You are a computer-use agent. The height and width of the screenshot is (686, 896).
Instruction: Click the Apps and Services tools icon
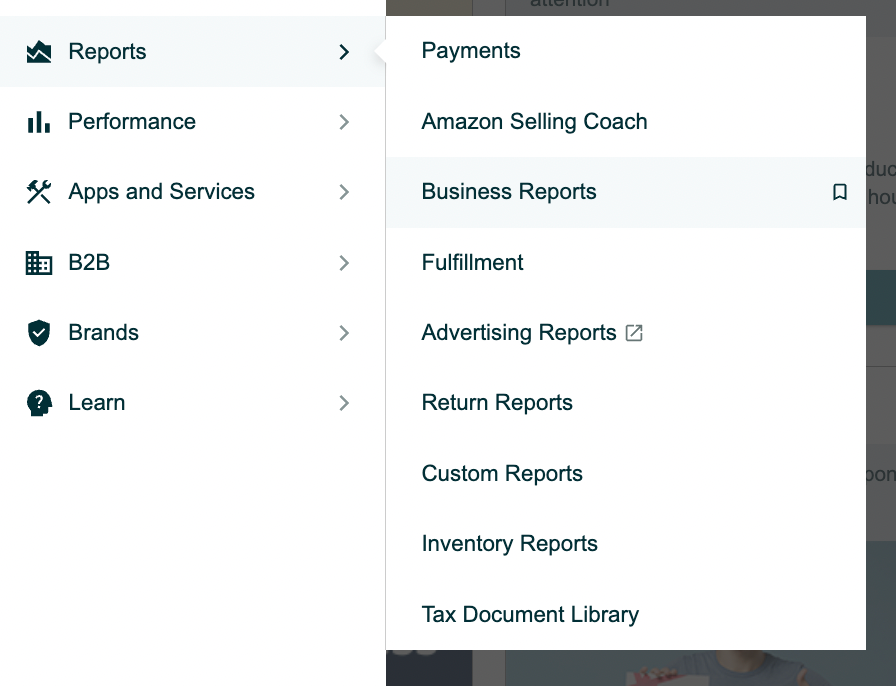39,192
